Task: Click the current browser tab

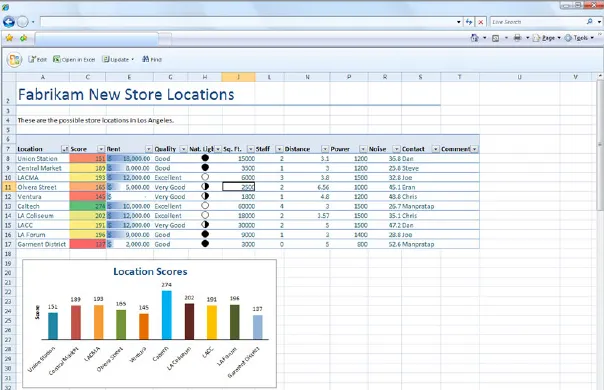Action: coord(96,39)
